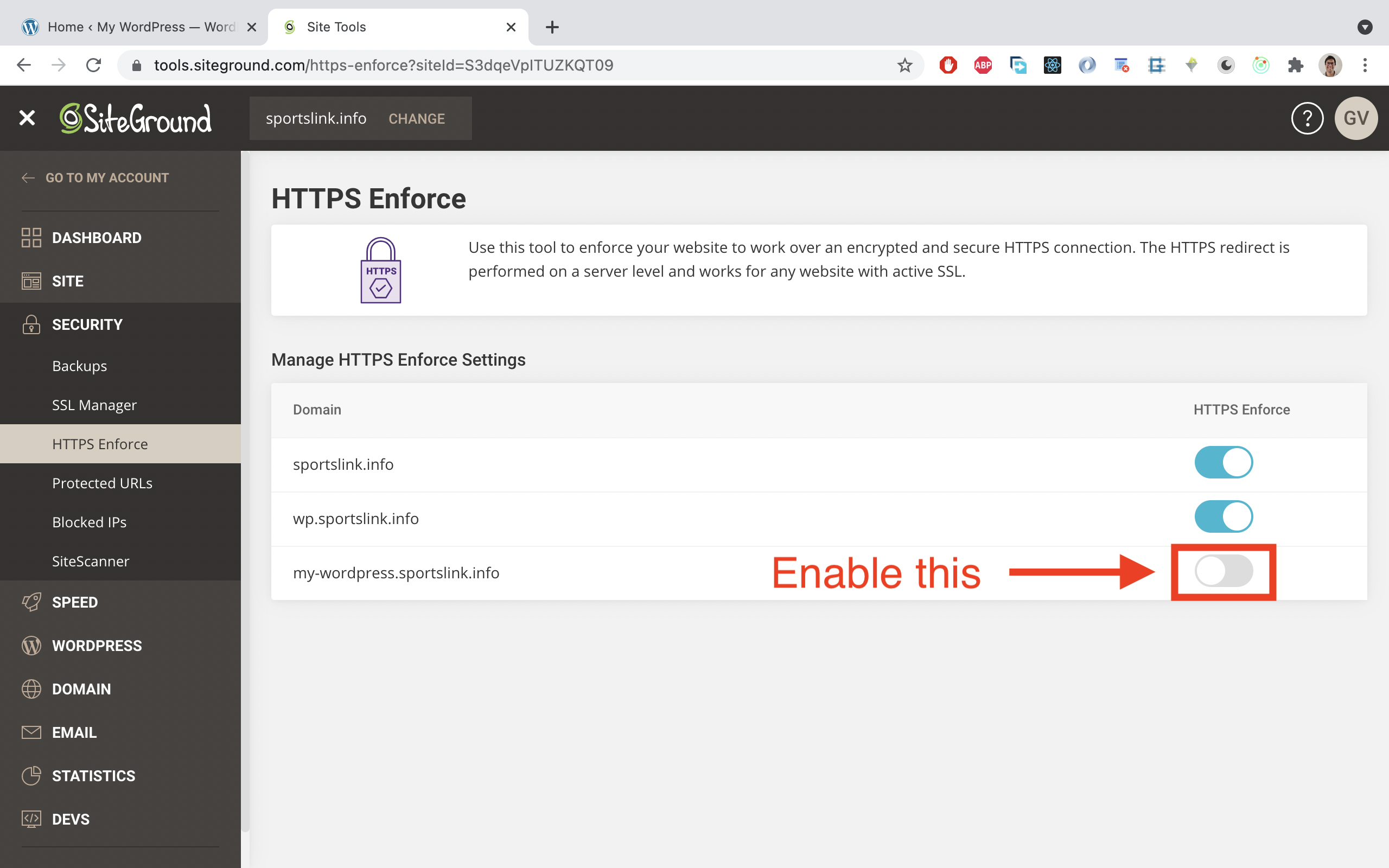Turn off the wp.sportslink.info HTTPS toggle
Viewport: 1389px width, 868px height.
[x=1223, y=516]
